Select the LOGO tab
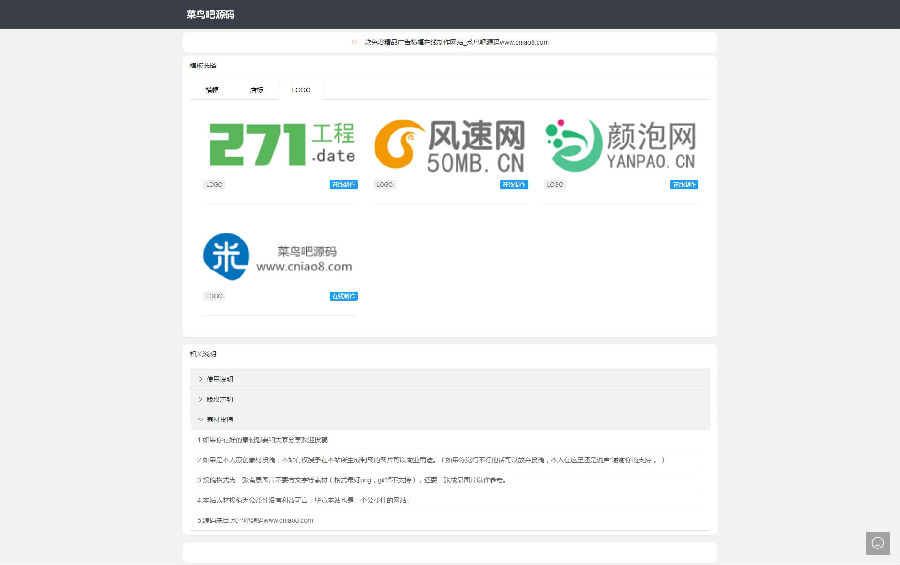 tap(301, 90)
